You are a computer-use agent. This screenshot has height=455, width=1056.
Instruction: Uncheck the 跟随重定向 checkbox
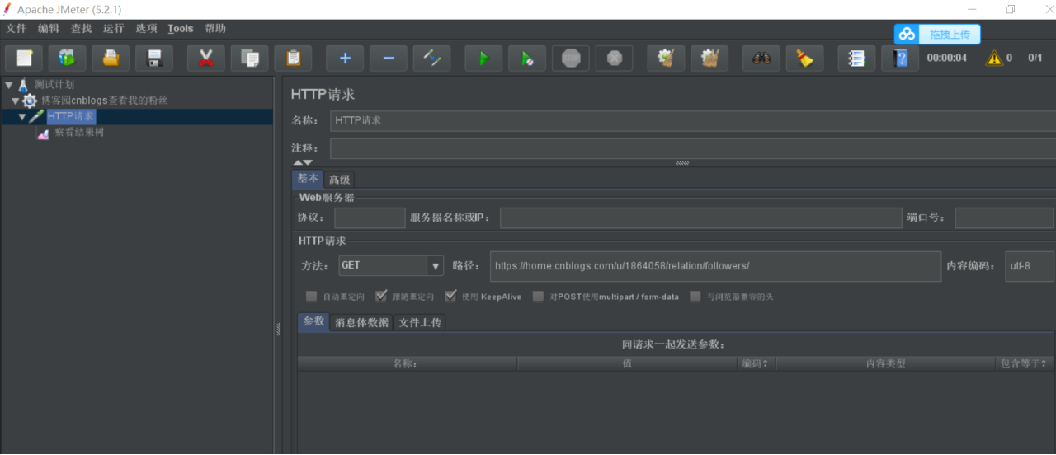pos(381,296)
